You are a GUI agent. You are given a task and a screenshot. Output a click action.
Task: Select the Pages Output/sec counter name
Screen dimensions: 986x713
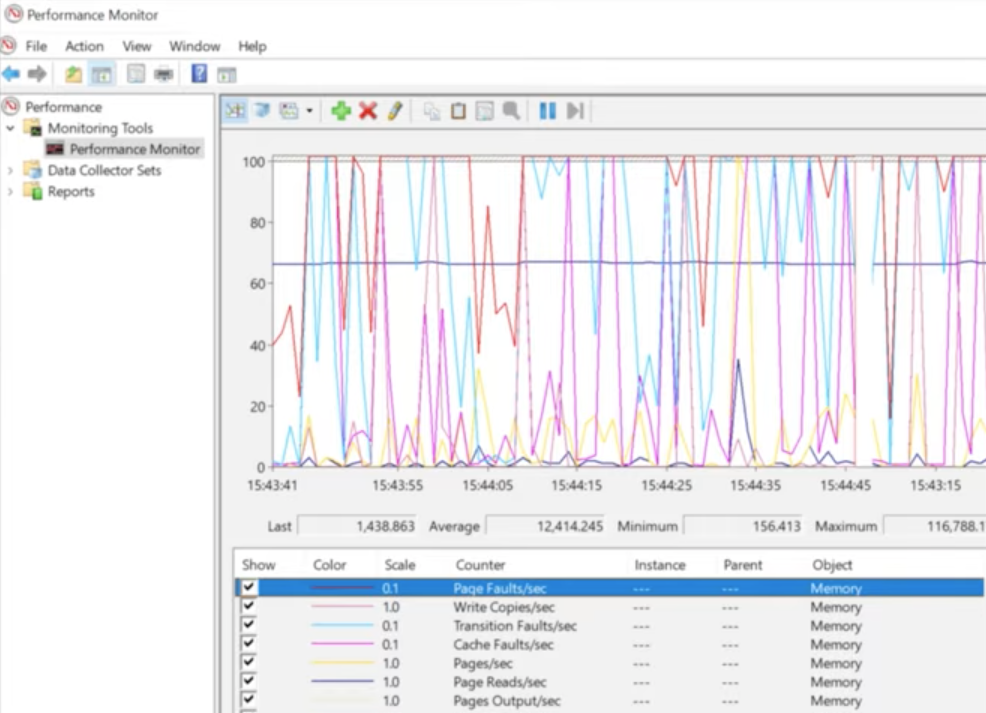[506, 700]
